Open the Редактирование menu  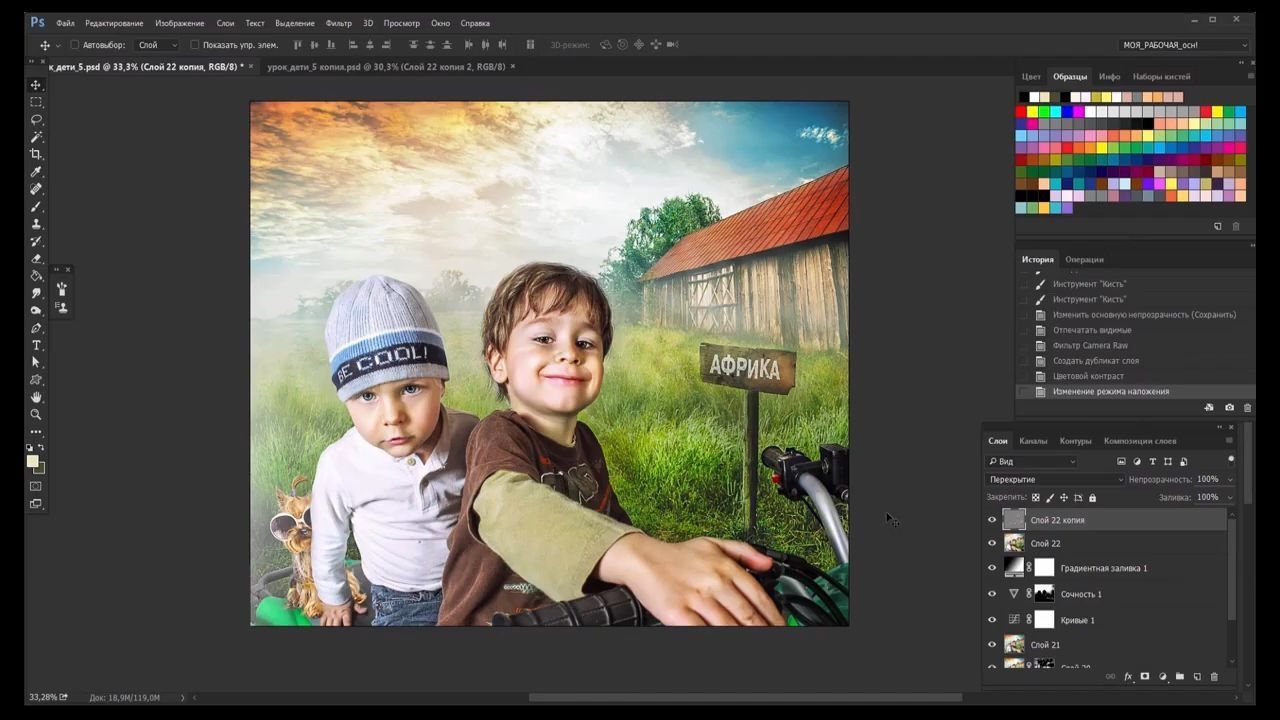click(x=114, y=23)
